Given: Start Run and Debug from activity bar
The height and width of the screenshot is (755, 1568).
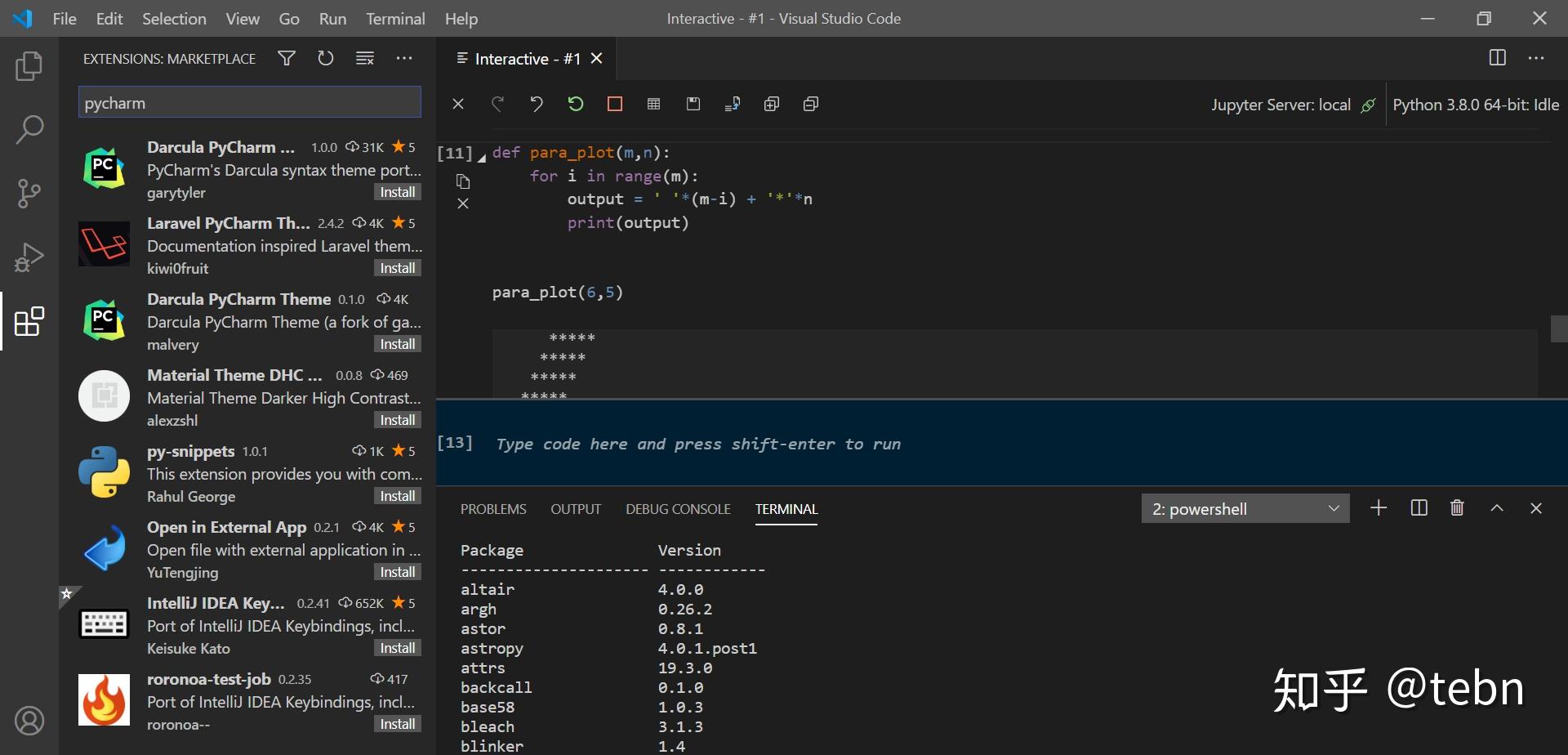Looking at the screenshot, I should click(x=29, y=256).
